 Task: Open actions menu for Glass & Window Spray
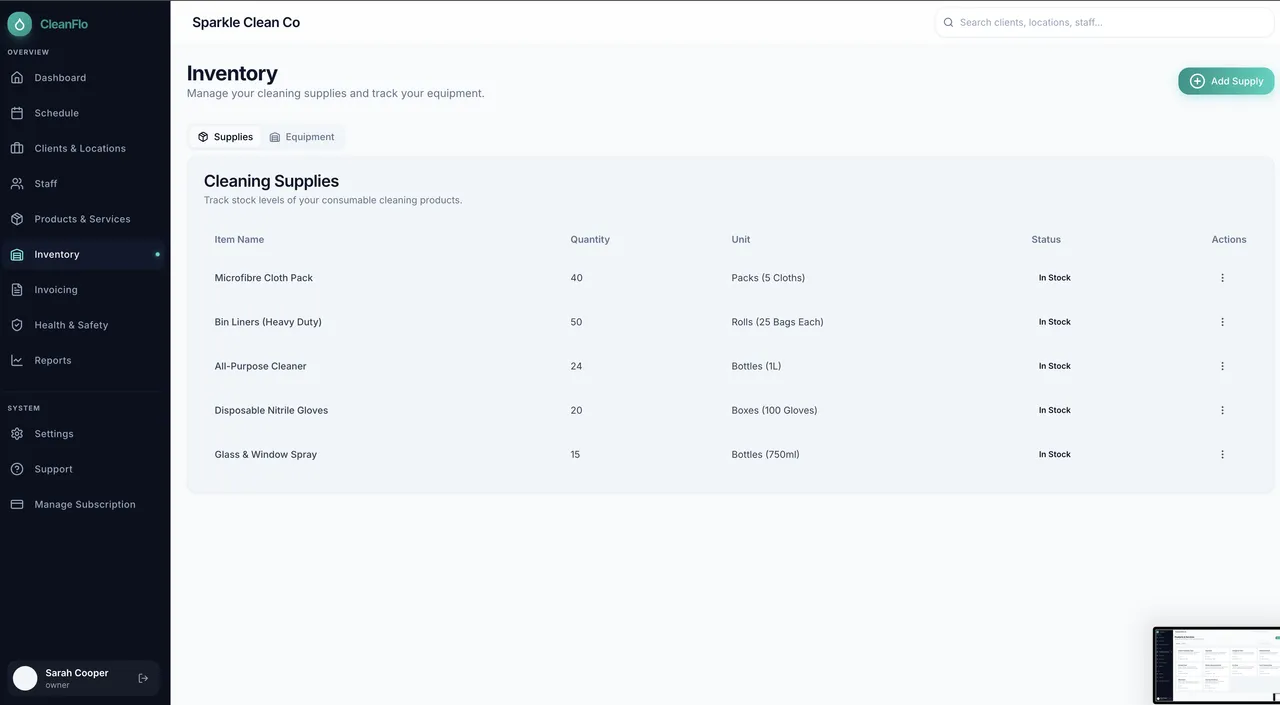pyautogui.click(x=1222, y=454)
